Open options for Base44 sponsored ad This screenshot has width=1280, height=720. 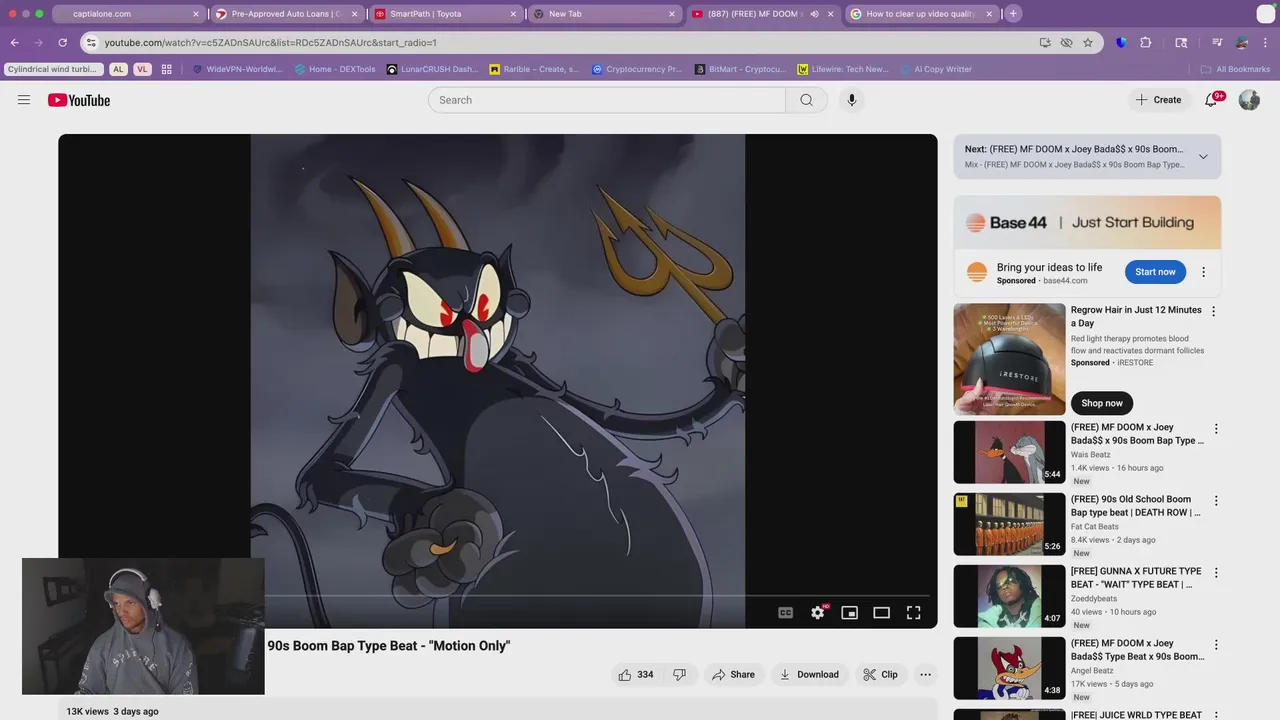pyautogui.click(x=1203, y=272)
